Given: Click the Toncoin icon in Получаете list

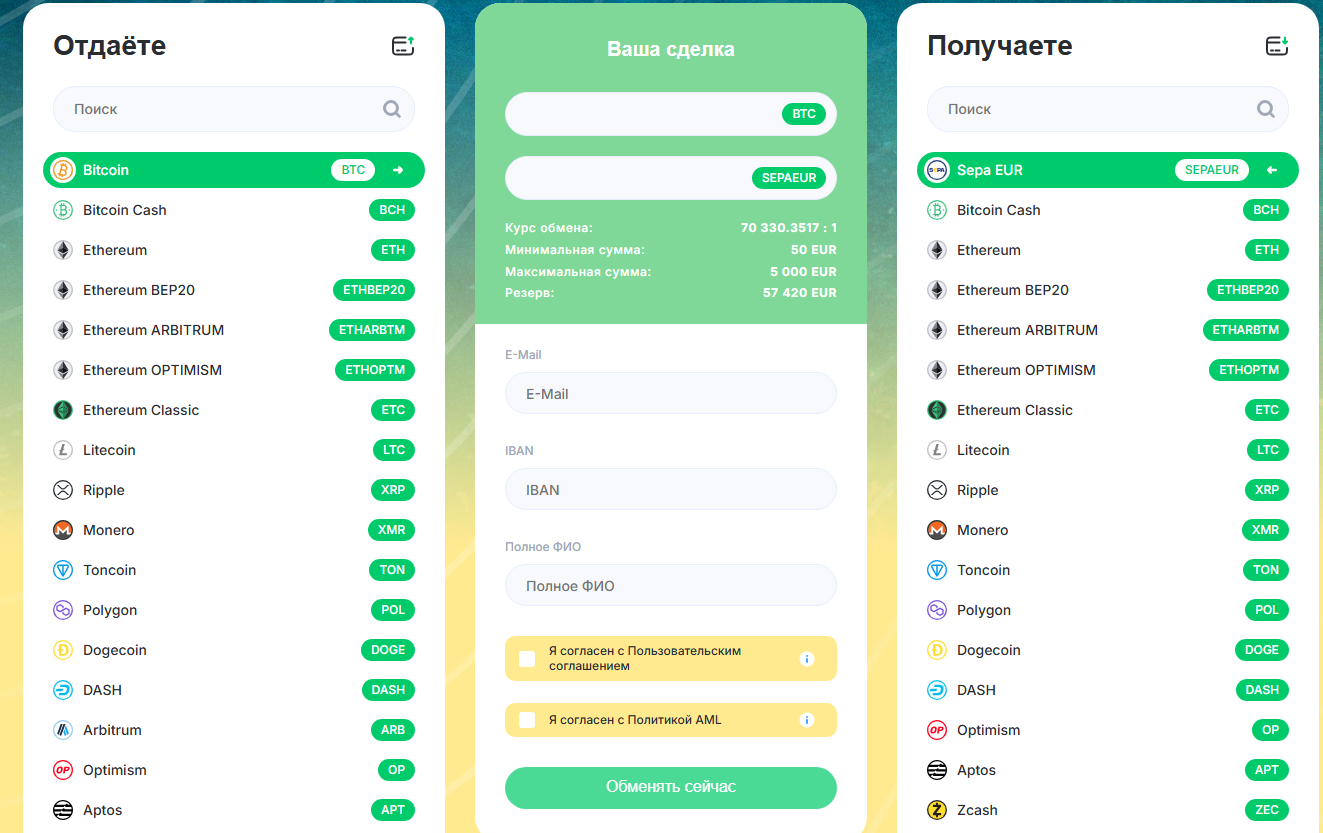Looking at the screenshot, I should (x=937, y=570).
